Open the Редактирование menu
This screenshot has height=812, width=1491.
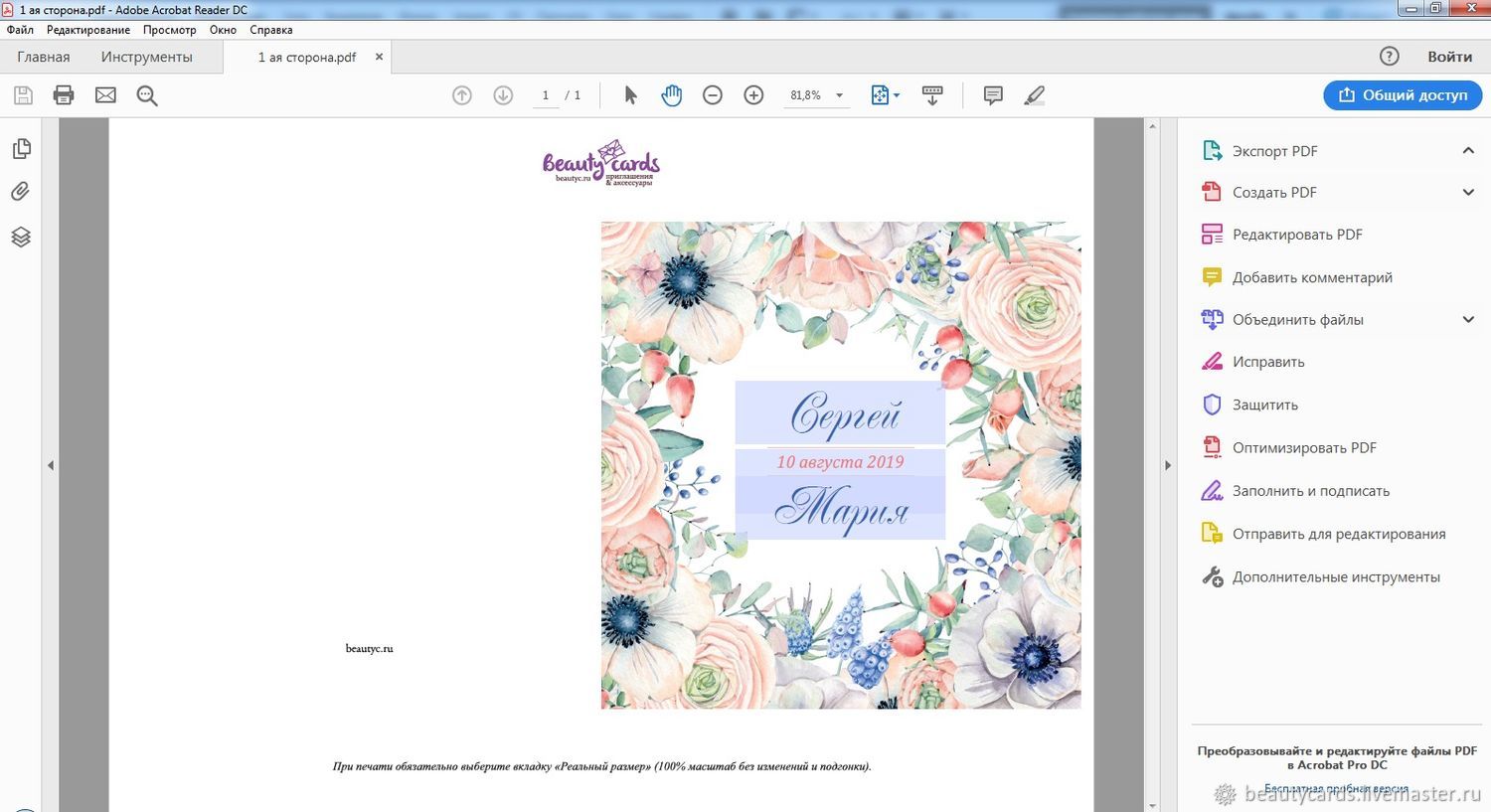(x=87, y=30)
